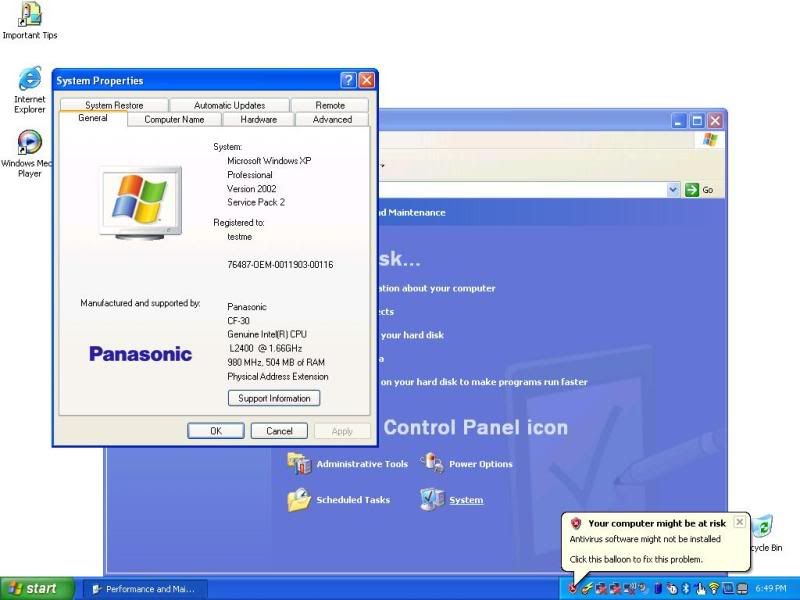Screen dimensions: 800x600
Task: Switch to the Remote tab
Action: [330, 105]
